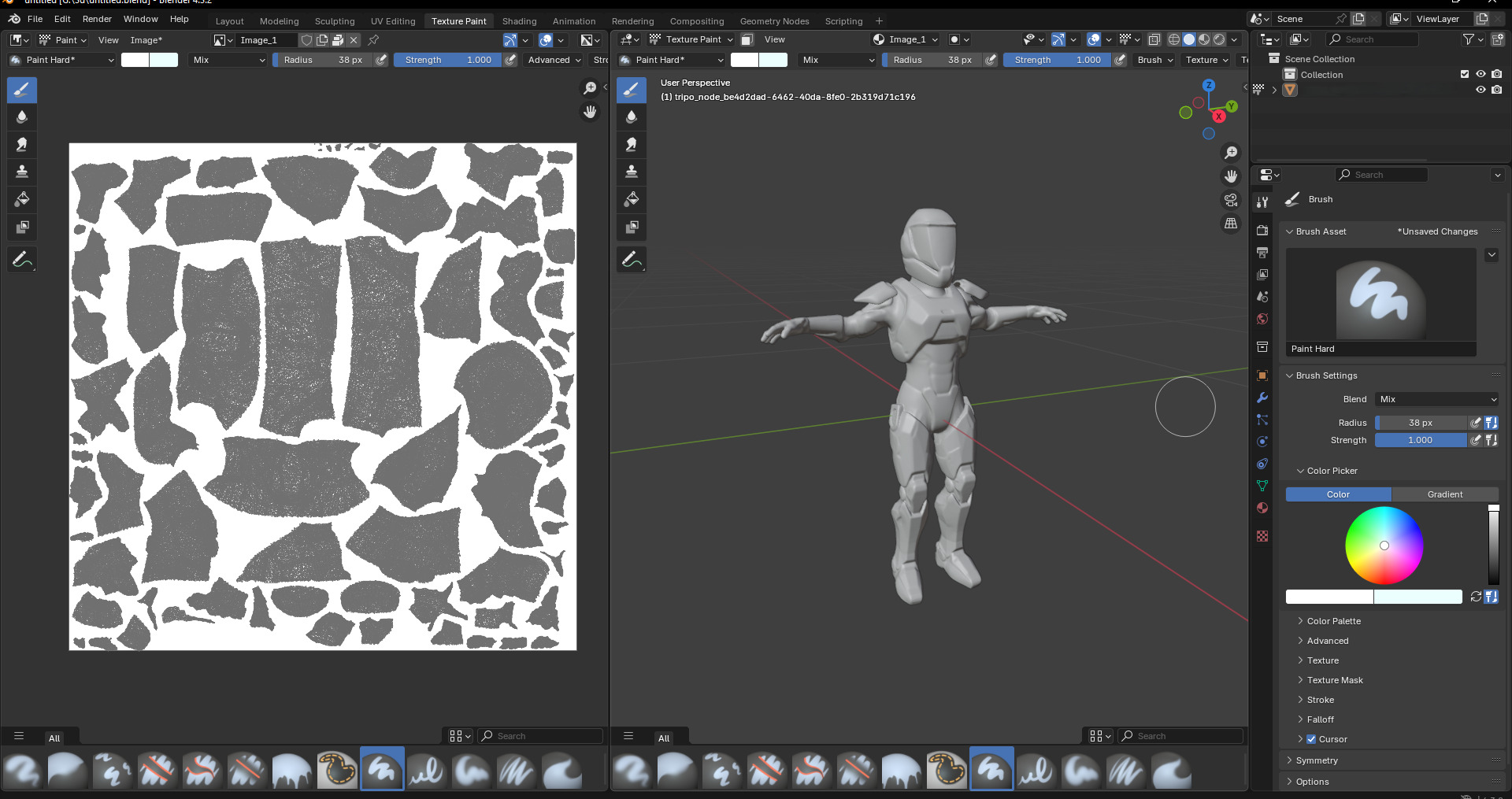Switch to the Sculpting workspace tab
The width and height of the screenshot is (1512, 799).
coord(335,21)
